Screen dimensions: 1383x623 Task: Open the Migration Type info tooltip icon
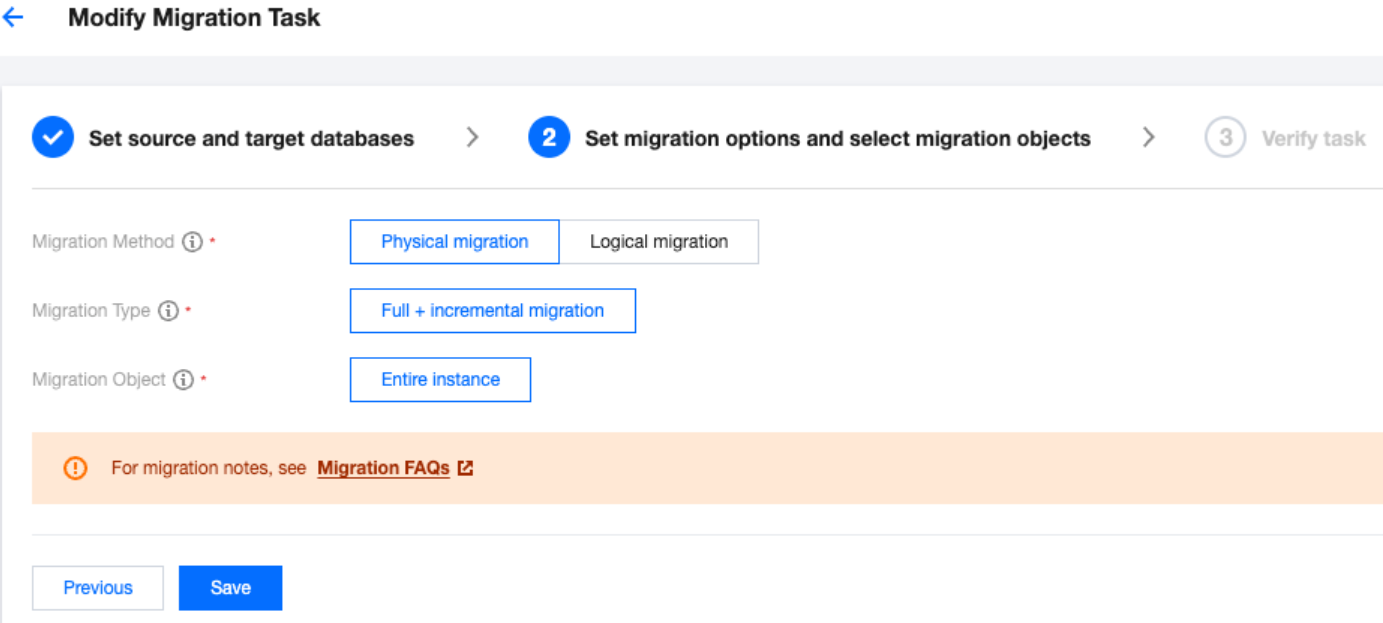tap(168, 311)
